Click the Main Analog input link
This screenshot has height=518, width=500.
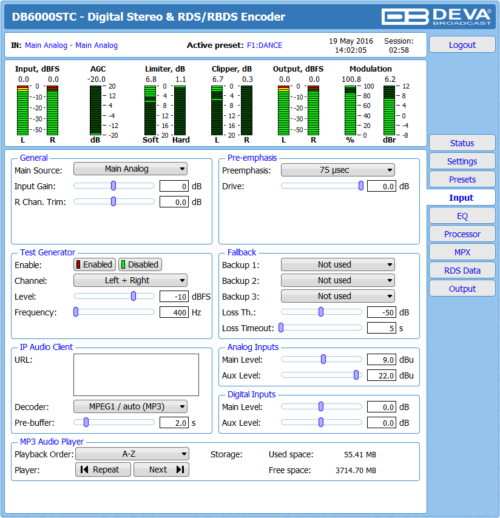tap(71, 45)
